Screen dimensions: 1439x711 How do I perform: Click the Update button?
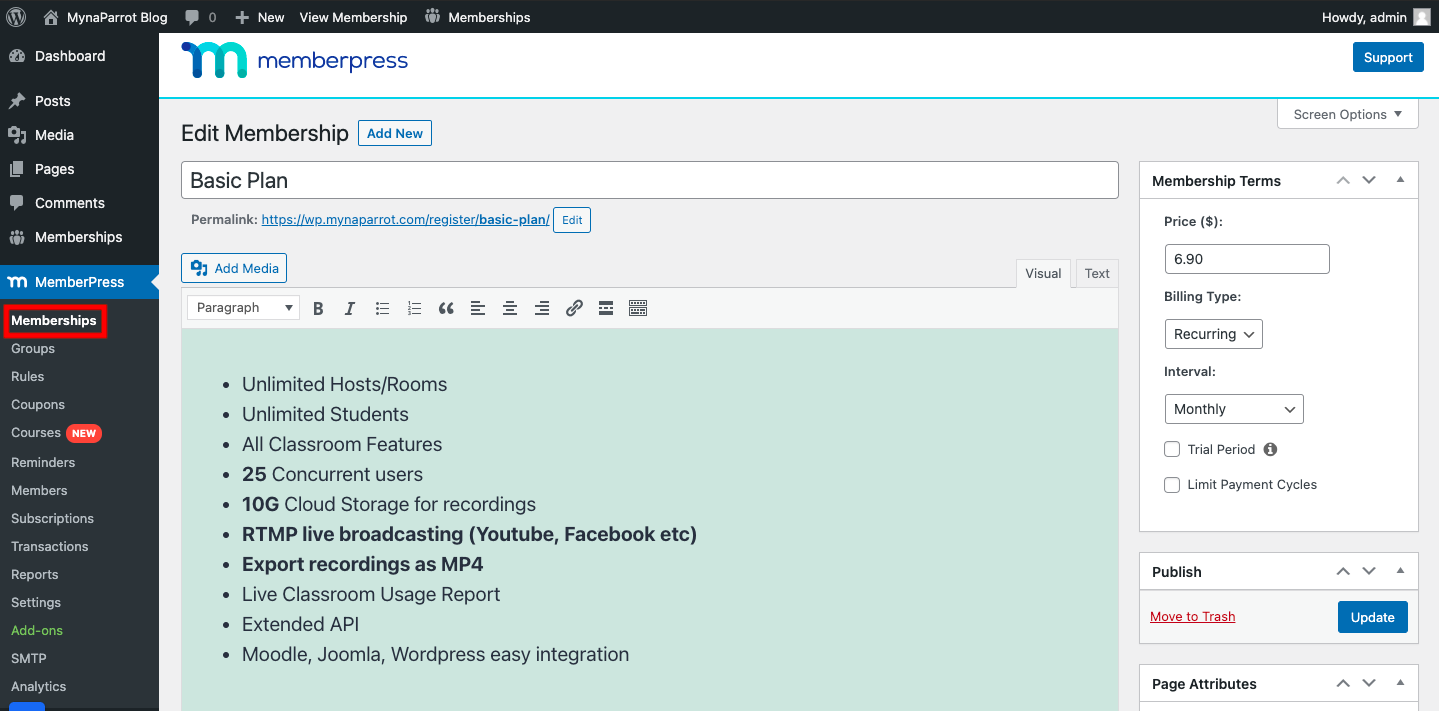click(1372, 617)
